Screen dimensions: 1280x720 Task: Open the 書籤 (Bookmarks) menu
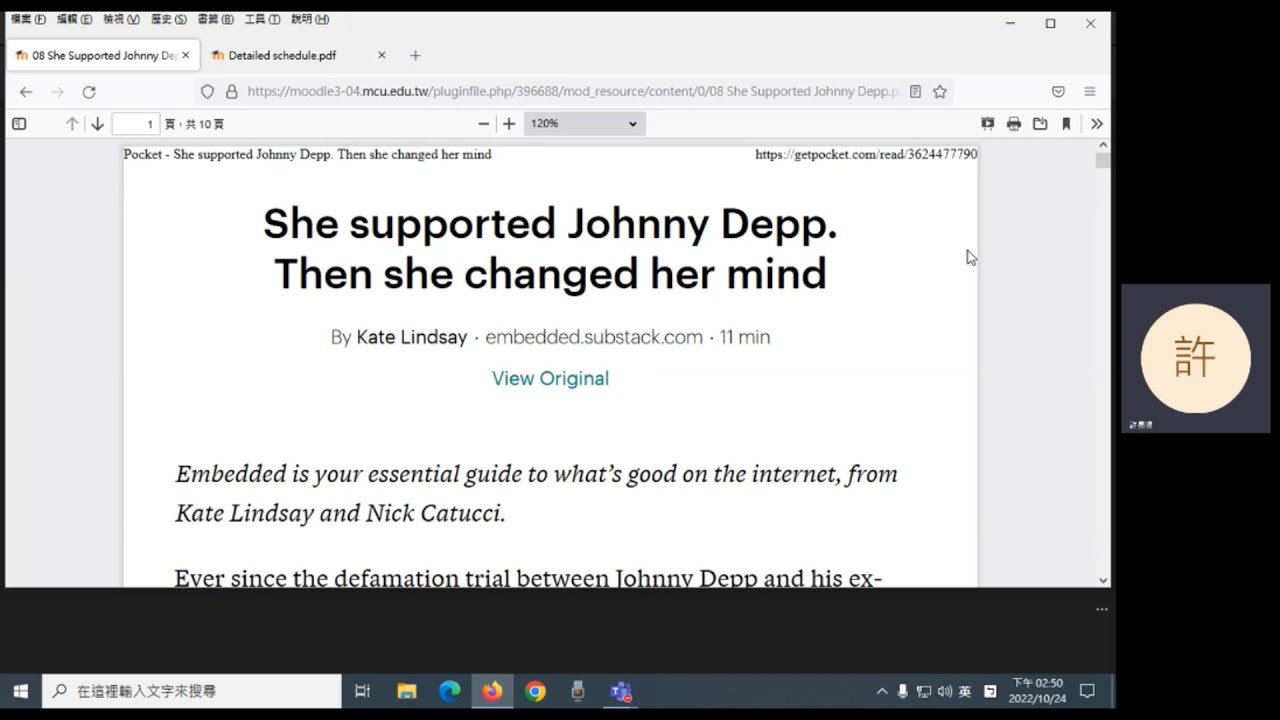tap(215, 19)
